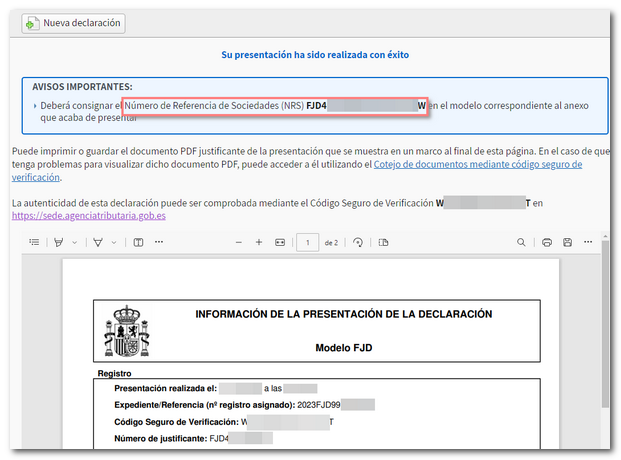Click the "Expediente/Referencia" line in the PDF
Viewport: 621px width, 460px height.
[244, 405]
